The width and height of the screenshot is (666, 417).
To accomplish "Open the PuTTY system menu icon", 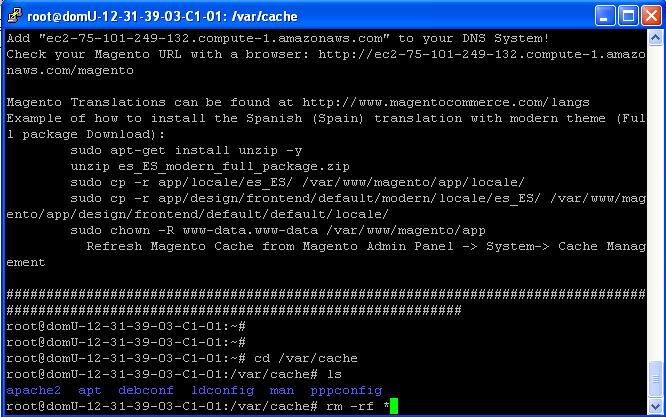I will (x=14, y=16).
